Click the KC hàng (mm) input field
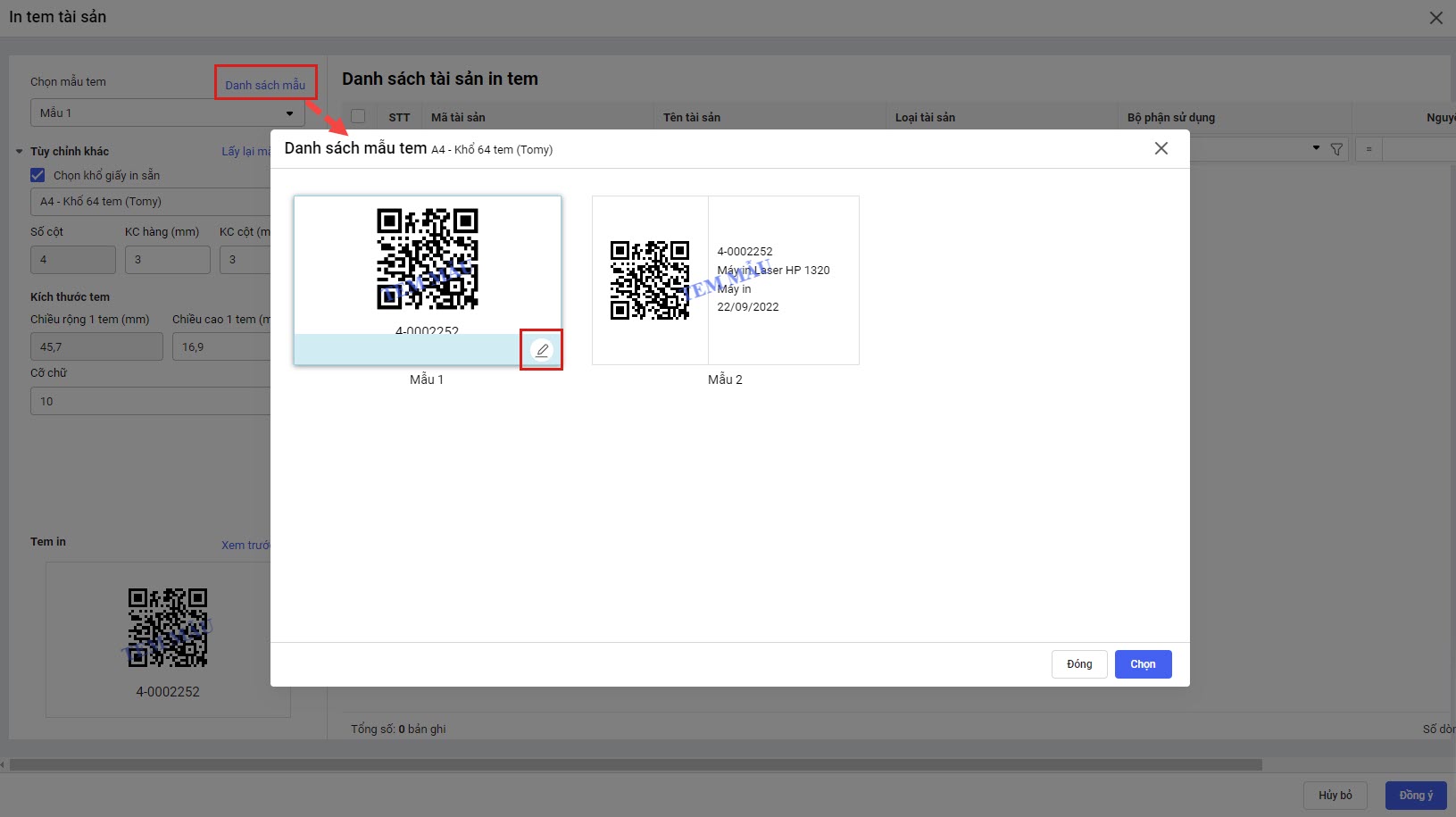1456x817 pixels. [x=168, y=260]
